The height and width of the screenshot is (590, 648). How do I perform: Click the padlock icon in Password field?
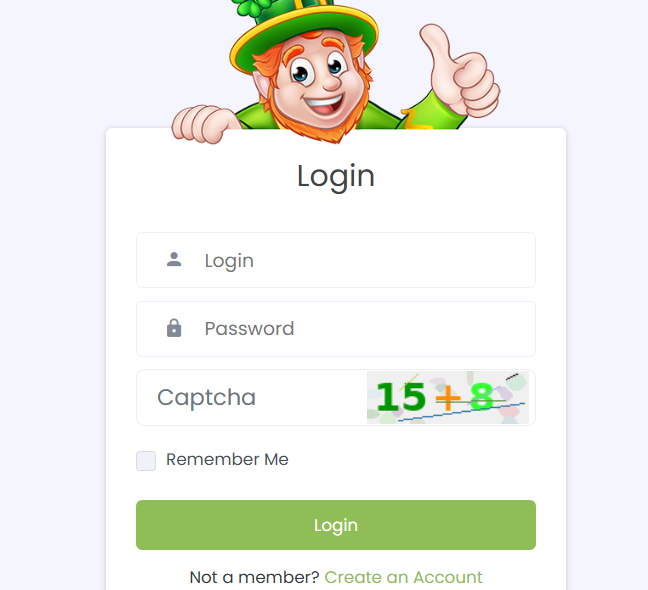(x=174, y=328)
